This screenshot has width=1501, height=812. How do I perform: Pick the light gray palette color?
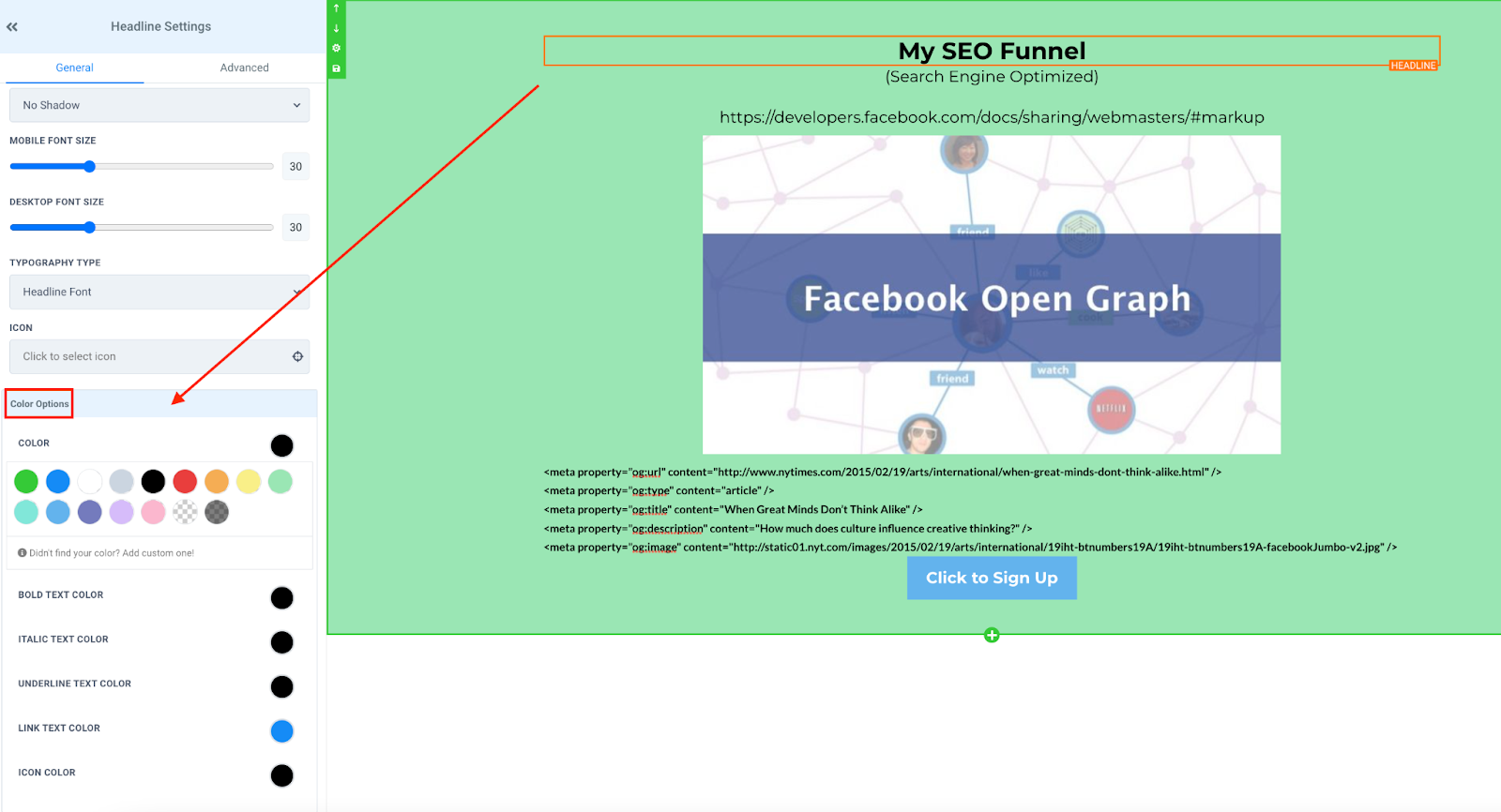coord(122,482)
